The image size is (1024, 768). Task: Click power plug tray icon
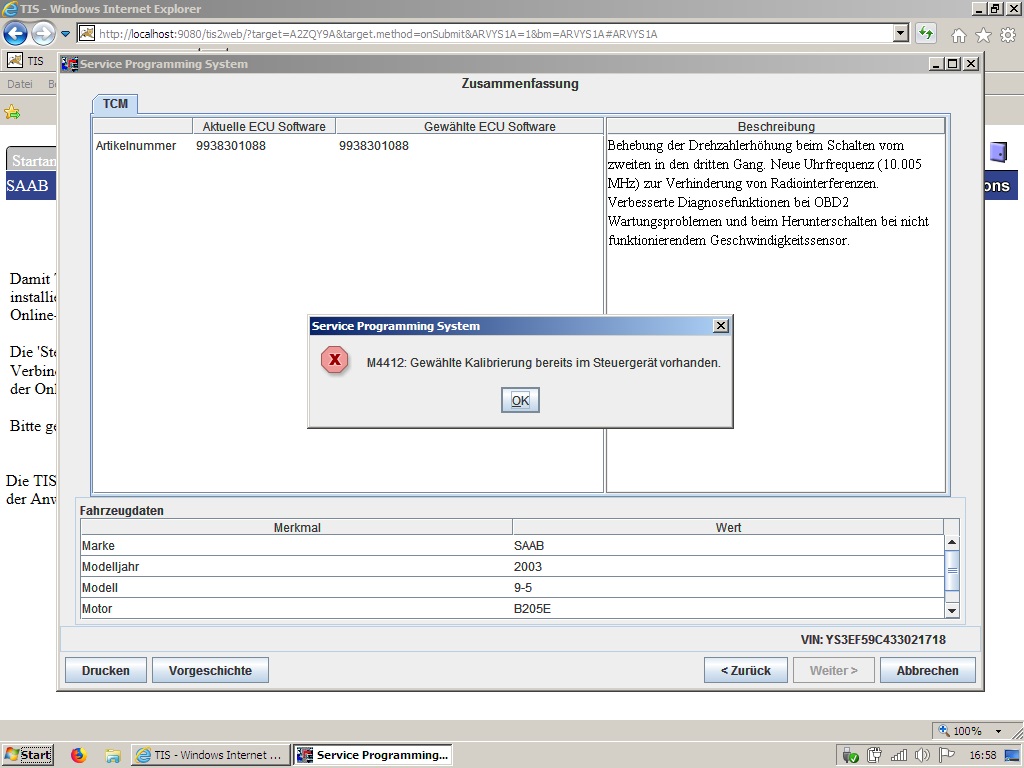tap(874, 756)
